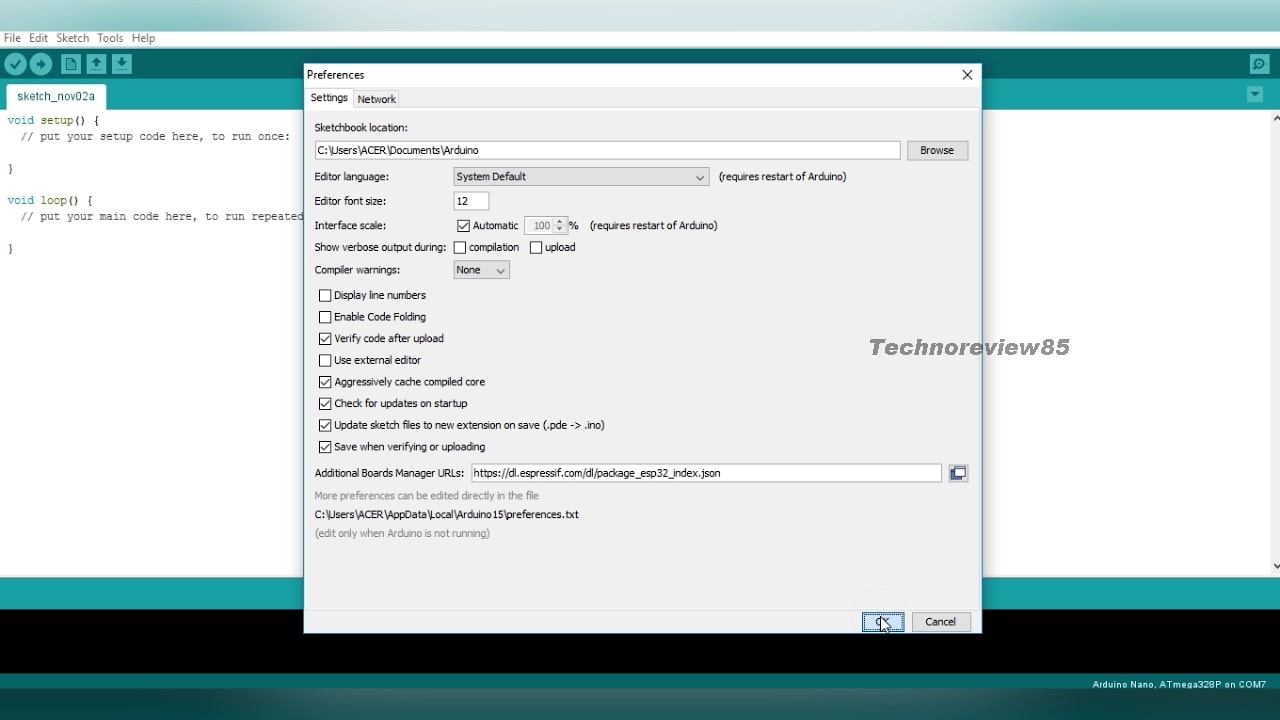Close the Preferences dialog with X
The image size is (1280, 720).
point(967,75)
